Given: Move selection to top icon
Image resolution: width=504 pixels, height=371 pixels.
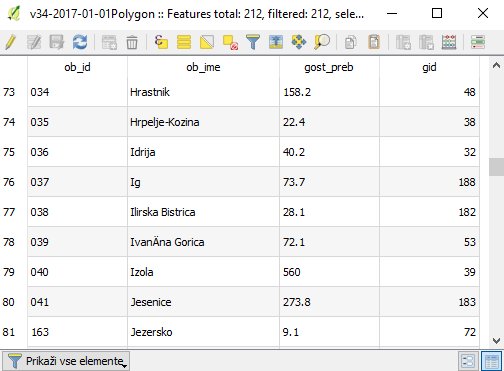Looking at the screenshot, I should (x=276, y=42).
